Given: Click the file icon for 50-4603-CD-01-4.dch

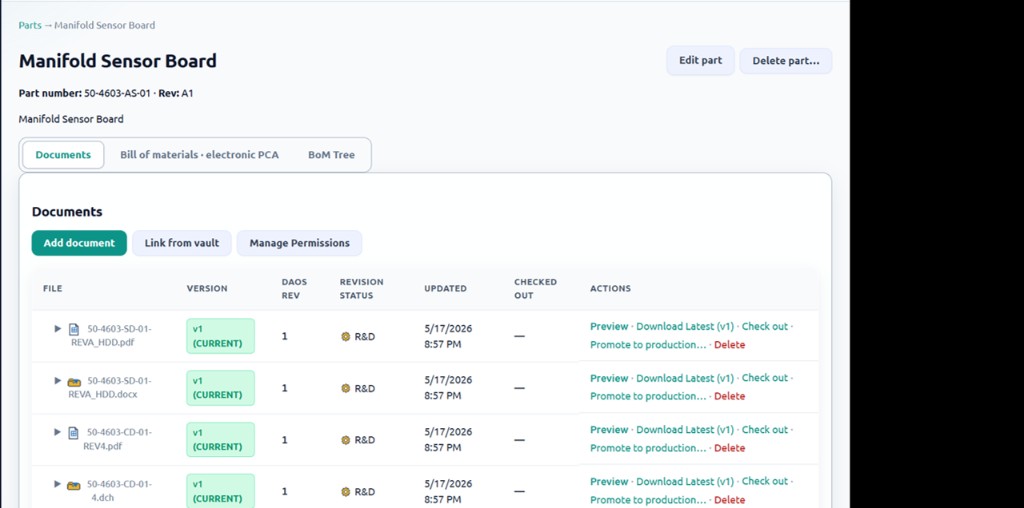Looking at the screenshot, I should coord(74,484).
